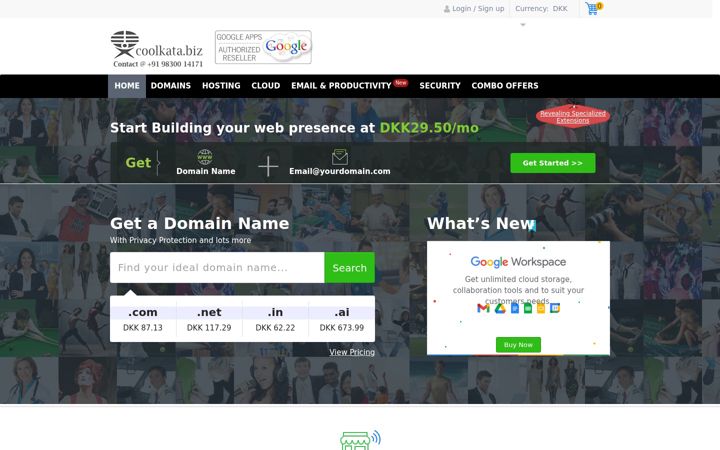Open the CLOUD menu
Screen dimensions: 720x450
265,86
